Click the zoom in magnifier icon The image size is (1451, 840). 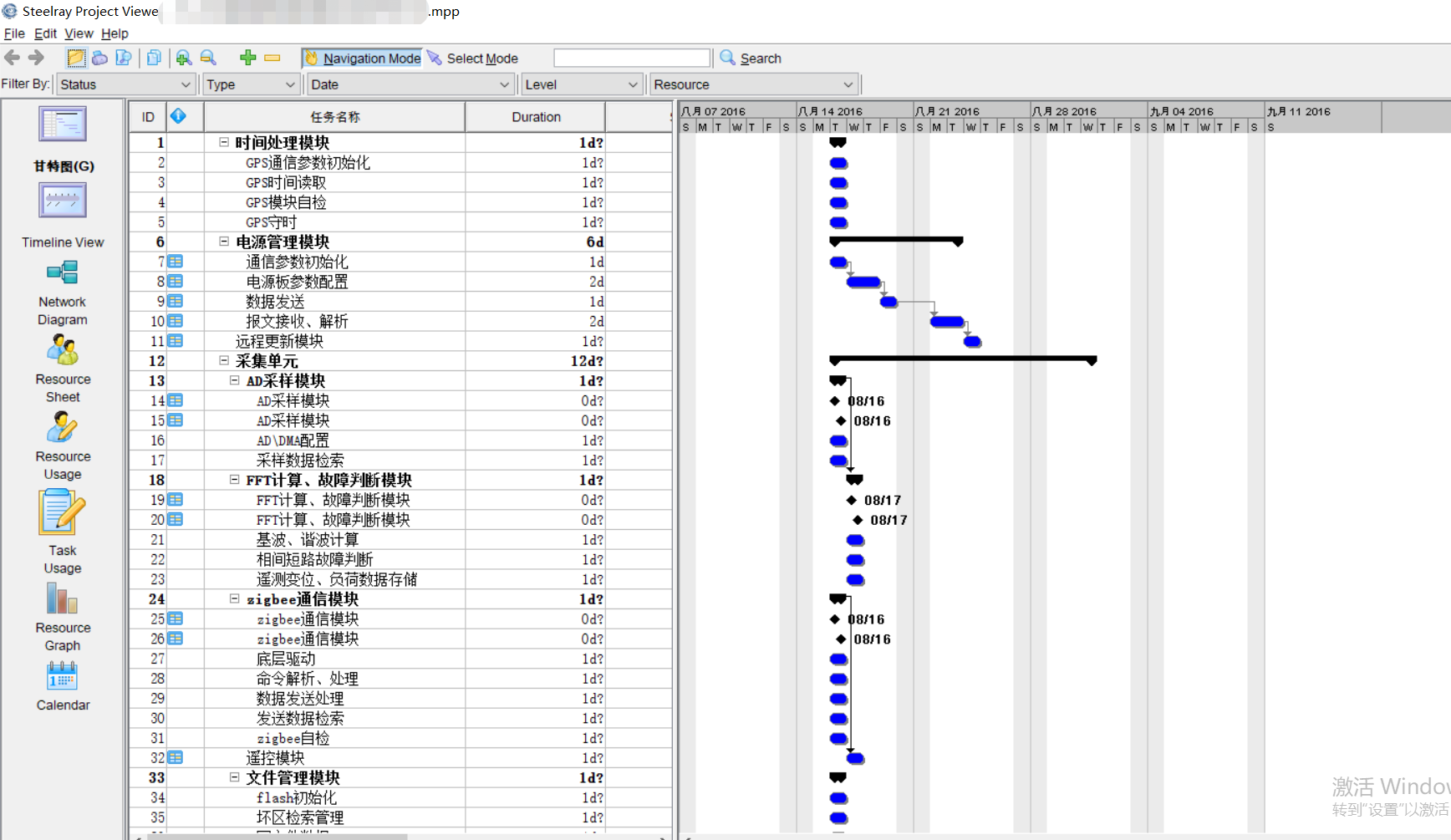coord(184,58)
